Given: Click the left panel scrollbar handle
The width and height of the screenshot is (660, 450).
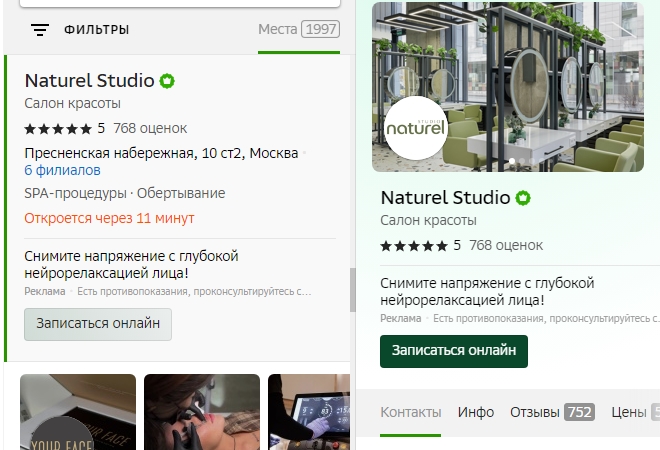Looking at the screenshot, I should tap(352, 289).
